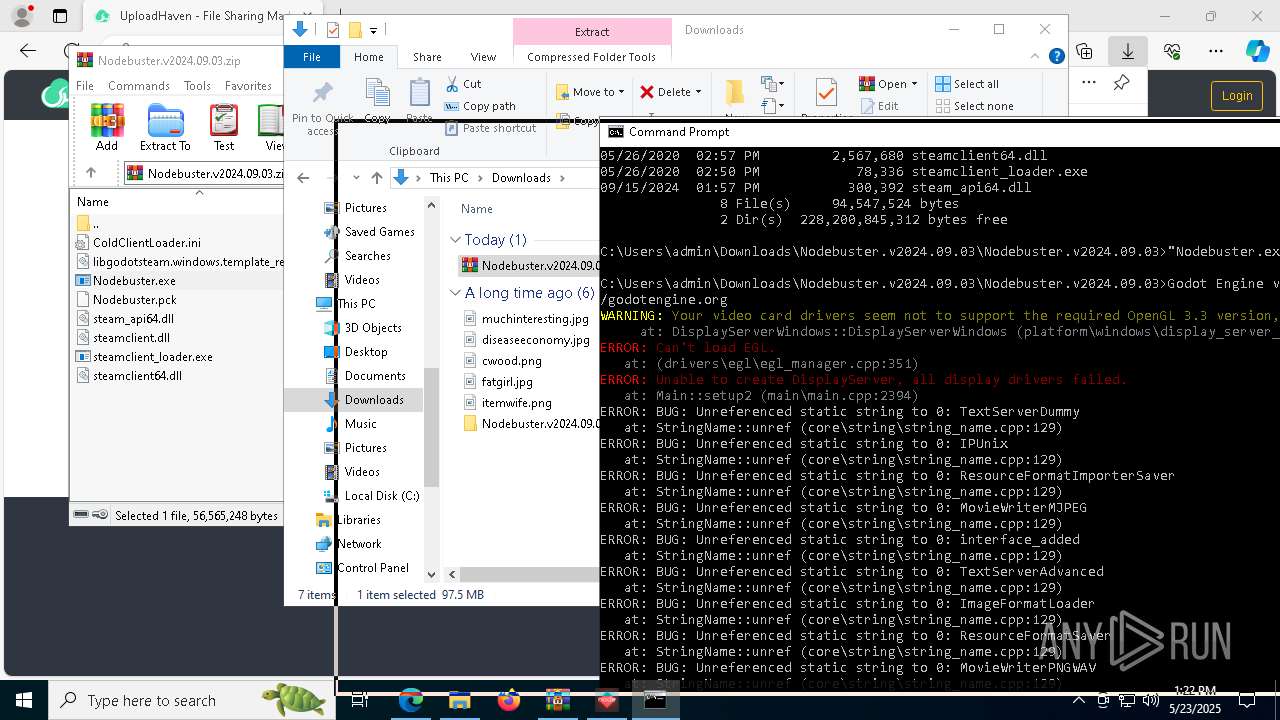Click navigation pane scrollbar down arrow
Screen dimensions: 1280x720
pyautogui.click(x=432, y=574)
